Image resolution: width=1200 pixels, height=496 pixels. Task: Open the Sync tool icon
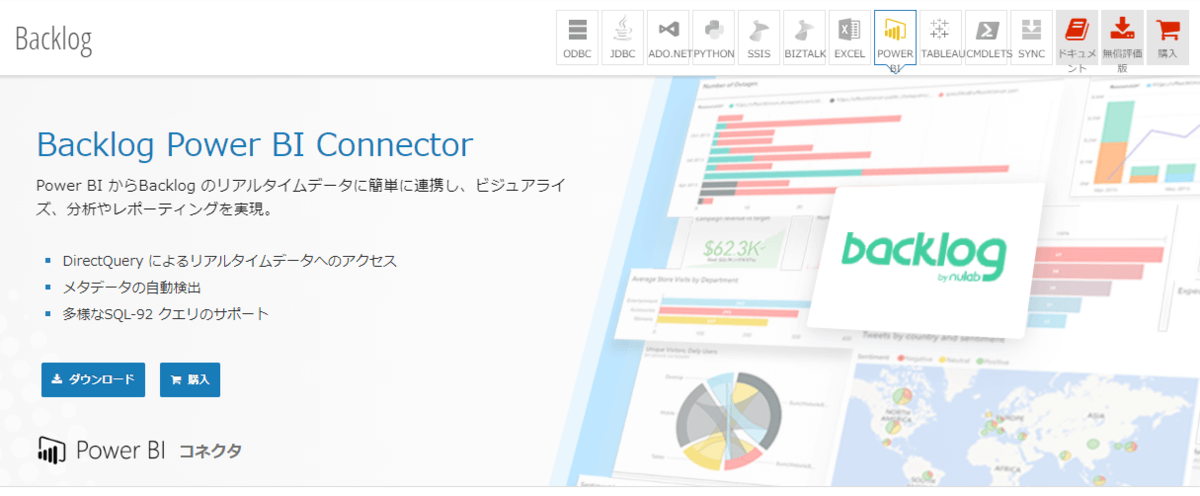(x=1032, y=37)
